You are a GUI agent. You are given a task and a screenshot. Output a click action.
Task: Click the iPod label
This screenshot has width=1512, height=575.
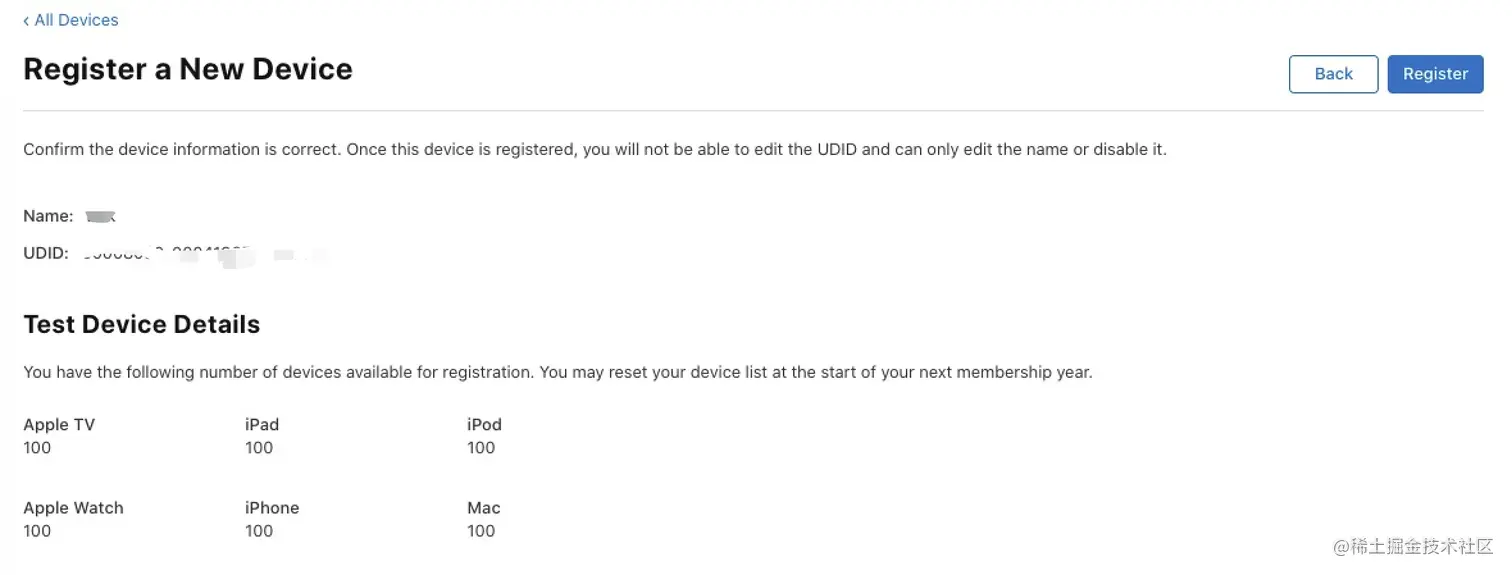[x=484, y=424]
